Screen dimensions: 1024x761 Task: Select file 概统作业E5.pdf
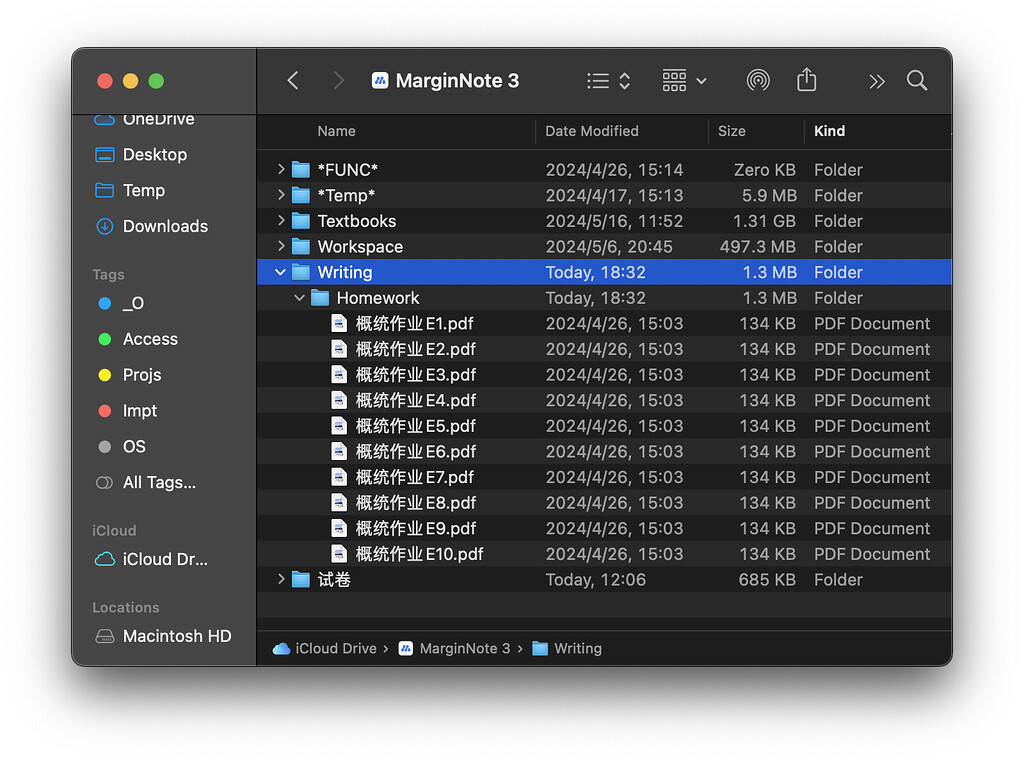415,426
